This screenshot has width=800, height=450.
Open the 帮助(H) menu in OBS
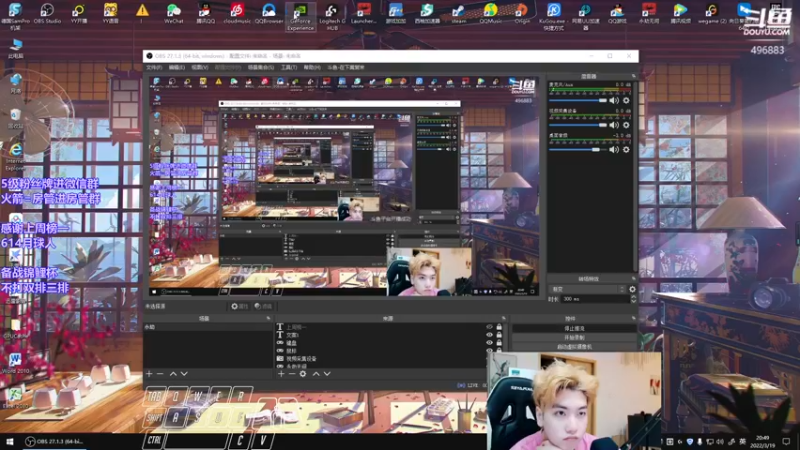[312, 67]
